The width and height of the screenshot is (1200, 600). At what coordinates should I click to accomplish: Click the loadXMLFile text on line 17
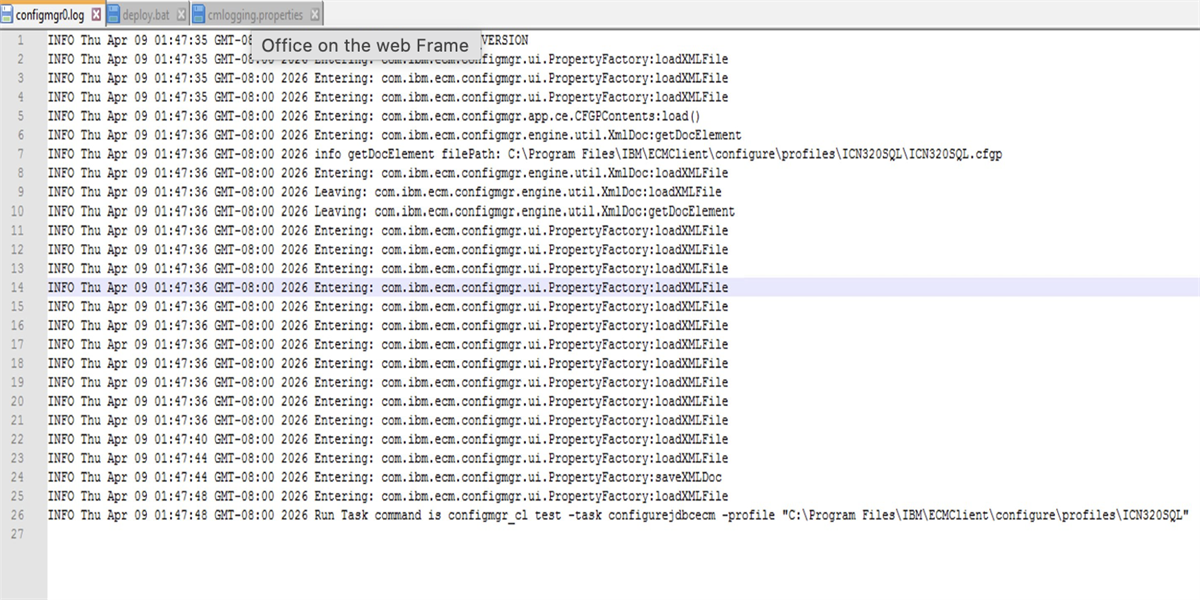[692, 344]
